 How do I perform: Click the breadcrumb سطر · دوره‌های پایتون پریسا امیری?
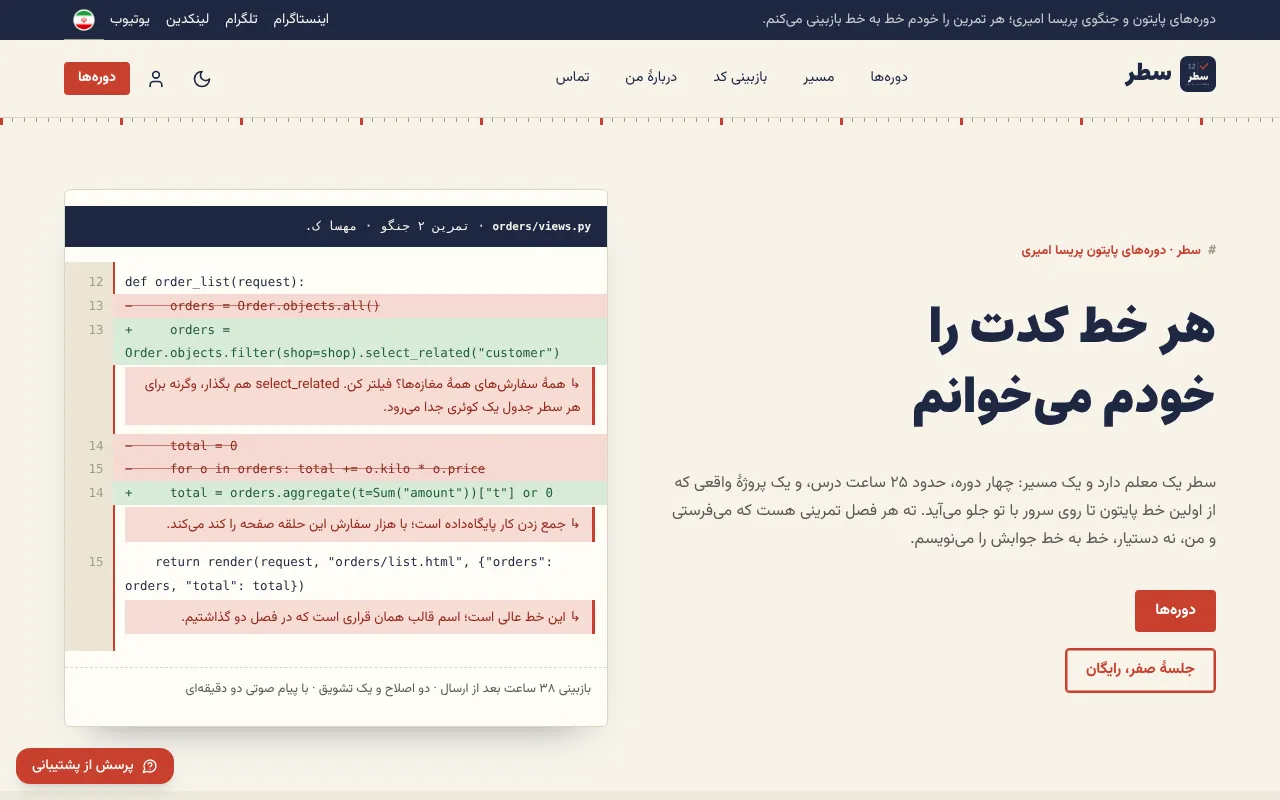1111,250
